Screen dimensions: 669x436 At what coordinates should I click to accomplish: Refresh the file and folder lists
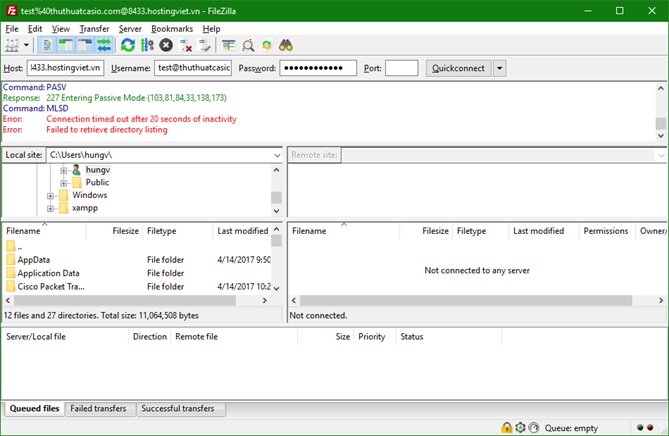coord(128,45)
